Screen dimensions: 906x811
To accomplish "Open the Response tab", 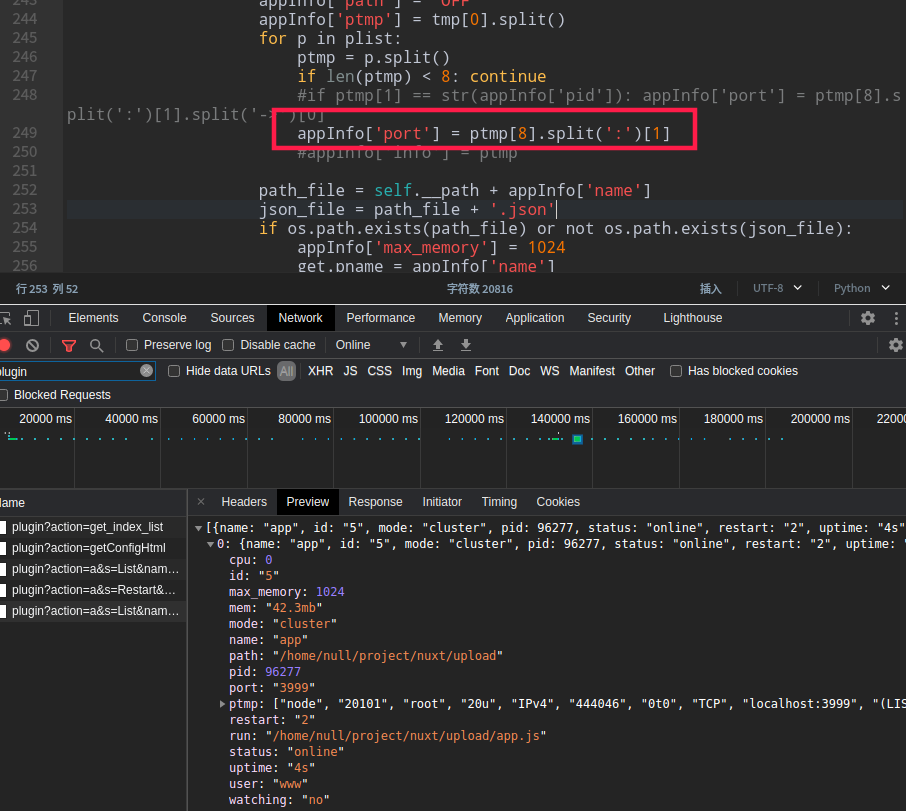I will (375, 502).
